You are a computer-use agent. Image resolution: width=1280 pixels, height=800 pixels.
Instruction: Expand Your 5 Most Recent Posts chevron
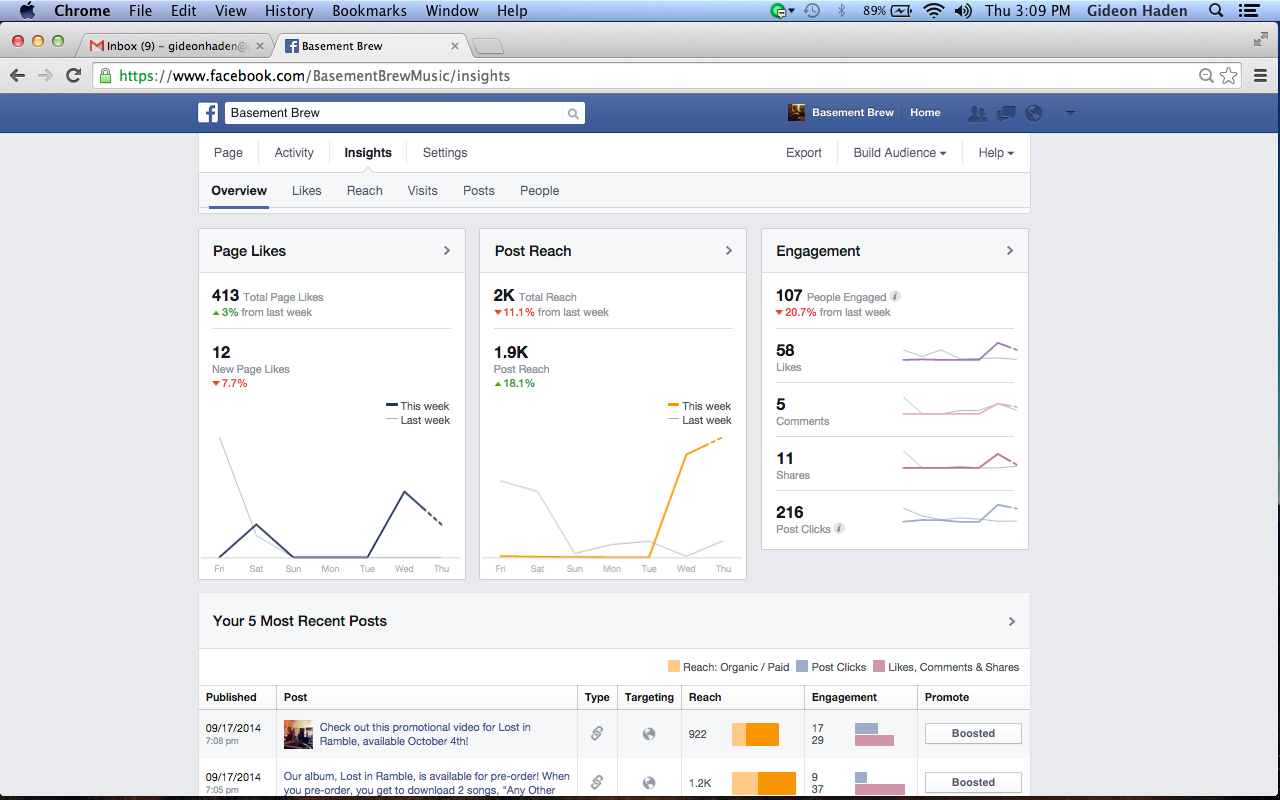pos(1012,621)
